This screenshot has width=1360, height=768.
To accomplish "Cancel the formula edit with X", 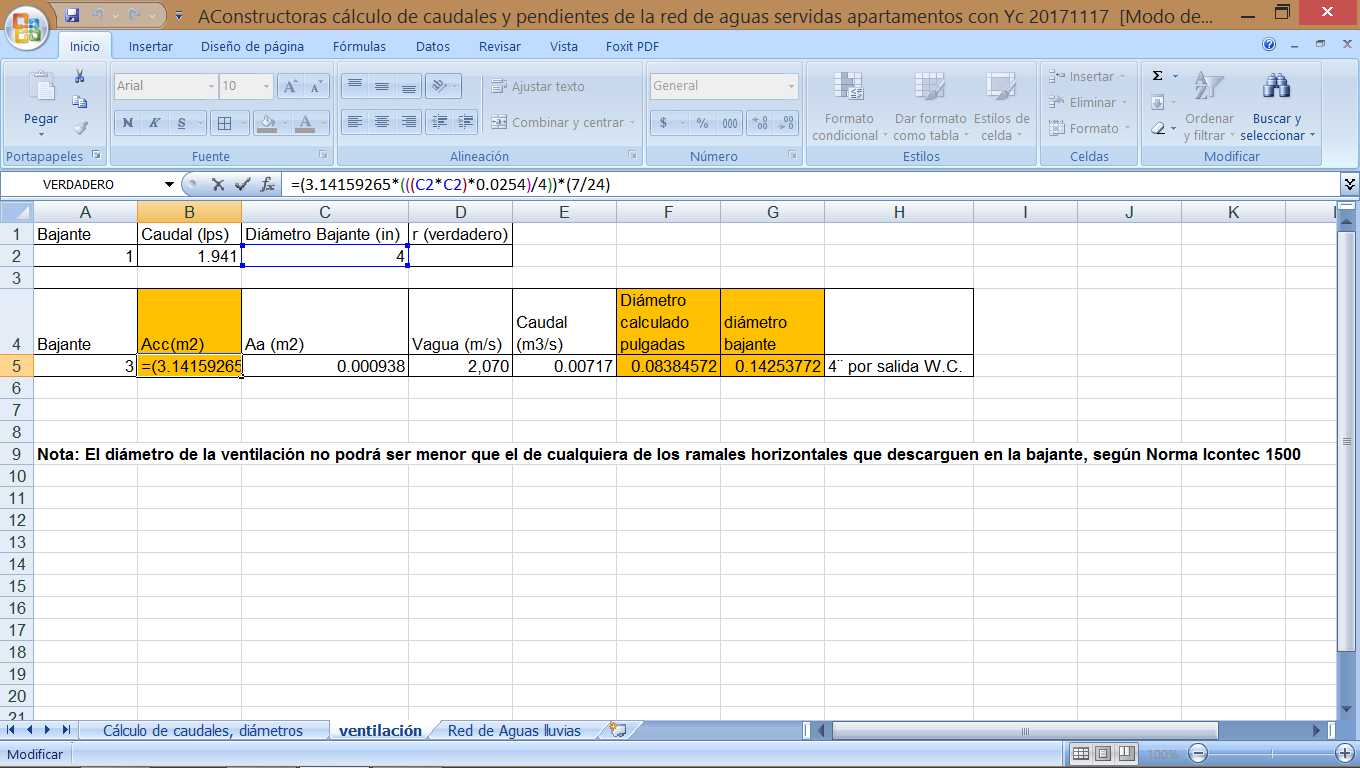I will 217,184.
